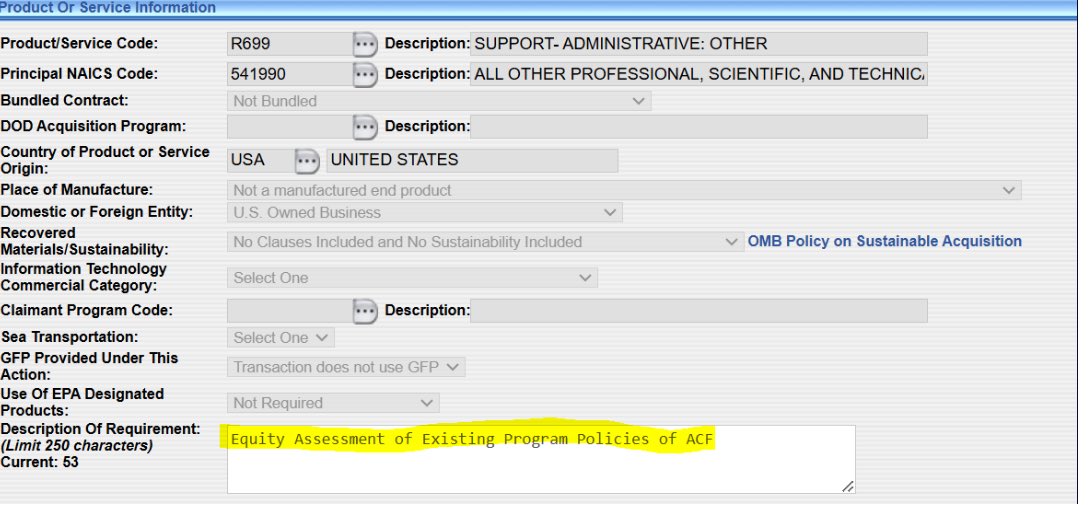Open Country of Origin lookup button
The width and height of the screenshot is (1092, 505).
coord(307,160)
